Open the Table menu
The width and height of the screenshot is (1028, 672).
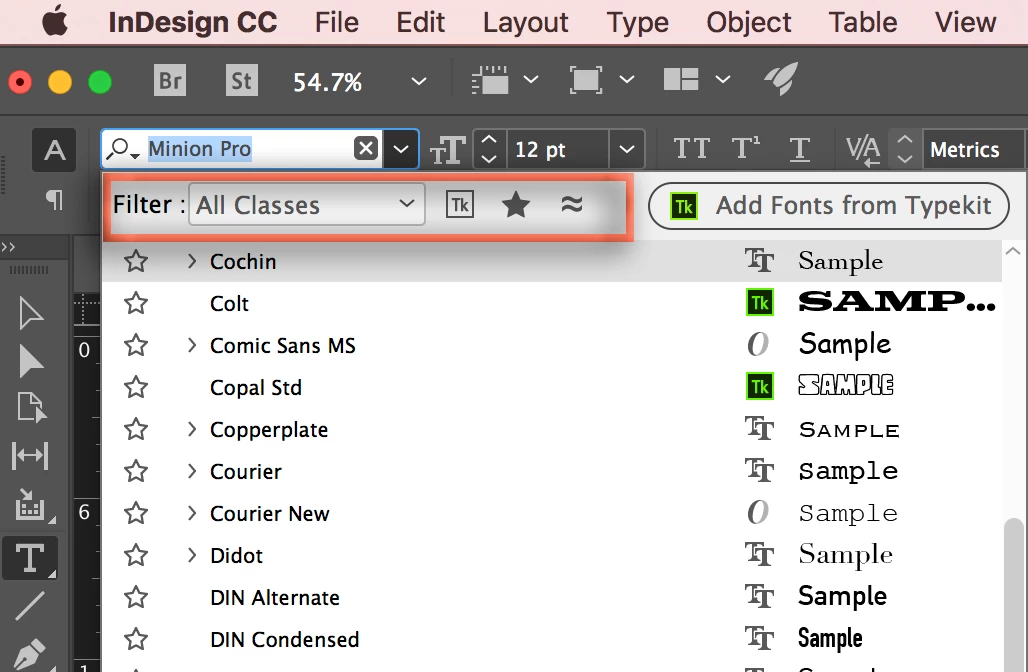pos(862,22)
